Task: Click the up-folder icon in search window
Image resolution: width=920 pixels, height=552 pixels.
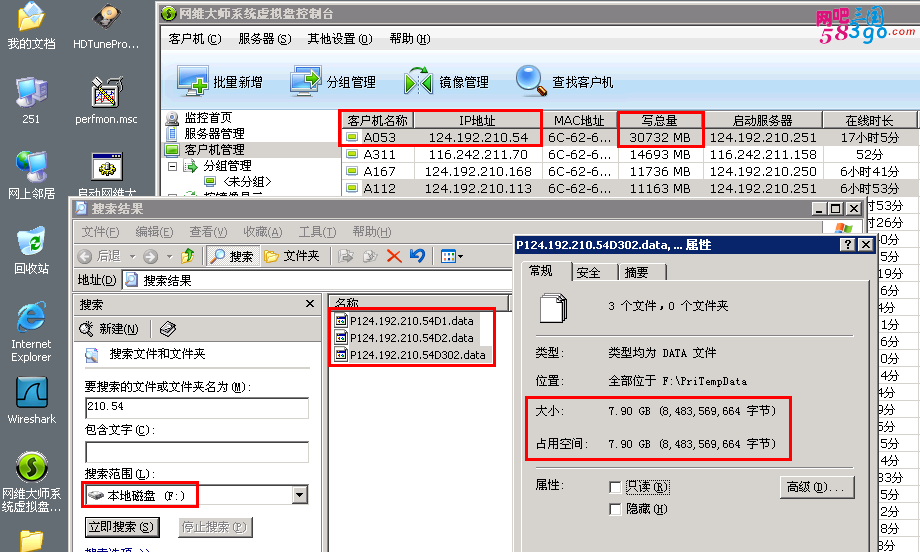Action: (x=188, y=256)
